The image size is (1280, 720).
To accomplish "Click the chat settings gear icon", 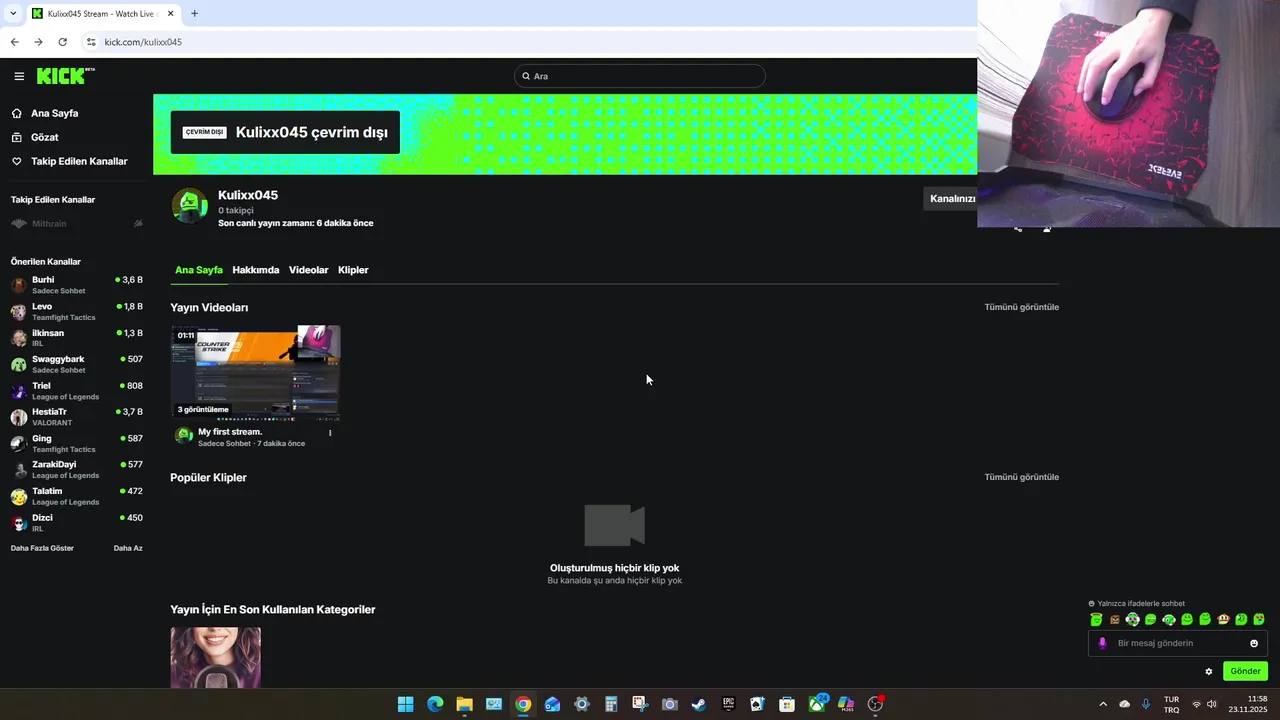I will coord(1209,671).
